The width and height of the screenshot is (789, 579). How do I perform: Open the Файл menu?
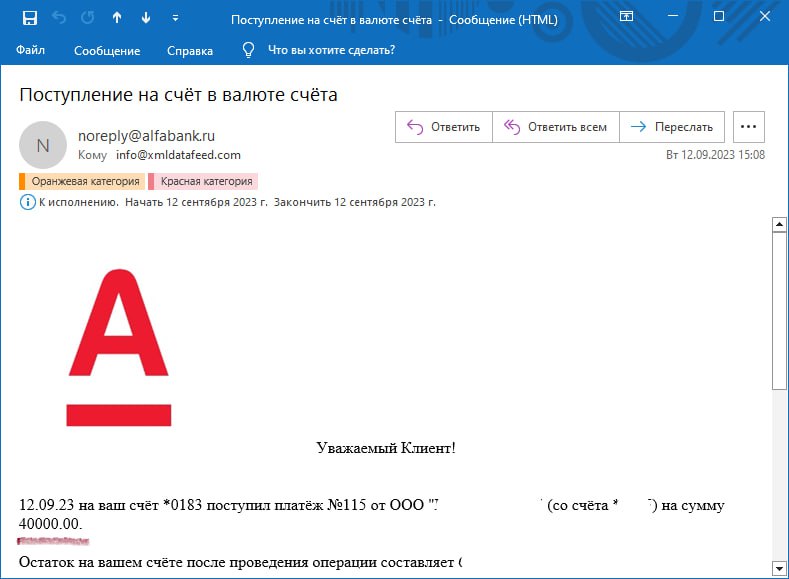coord(31,51)
